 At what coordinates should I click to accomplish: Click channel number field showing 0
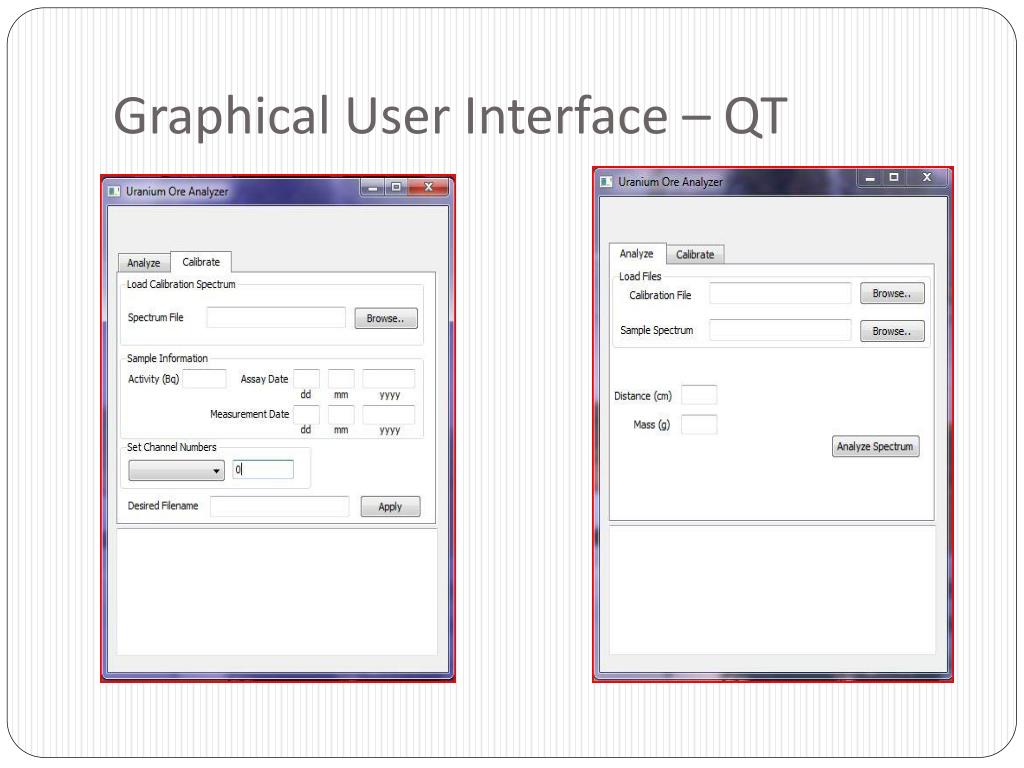(x=263, y=469)
